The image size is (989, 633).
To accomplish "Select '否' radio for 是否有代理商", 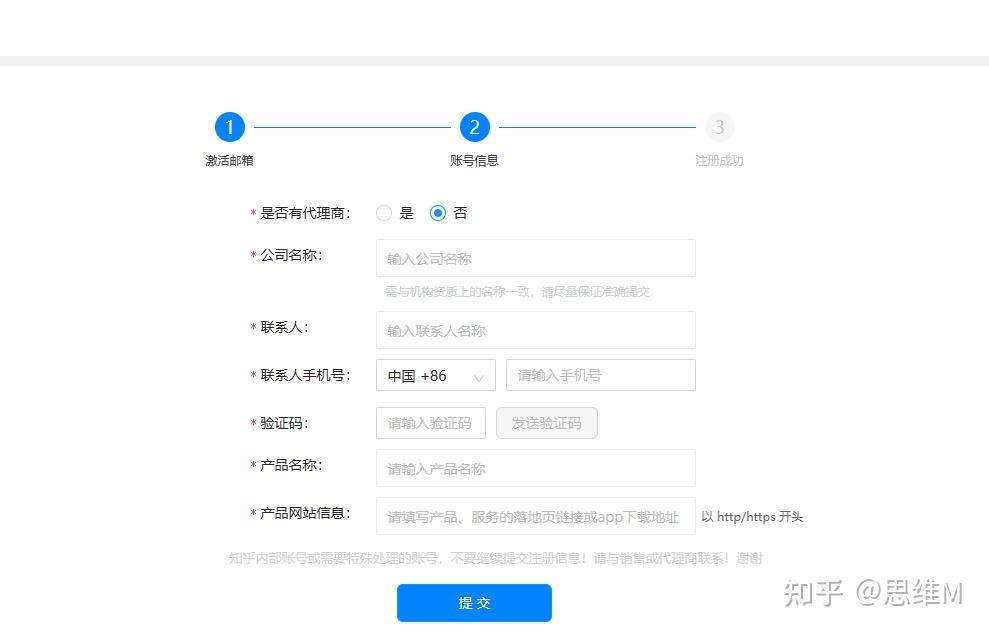I will pos(438,213).
